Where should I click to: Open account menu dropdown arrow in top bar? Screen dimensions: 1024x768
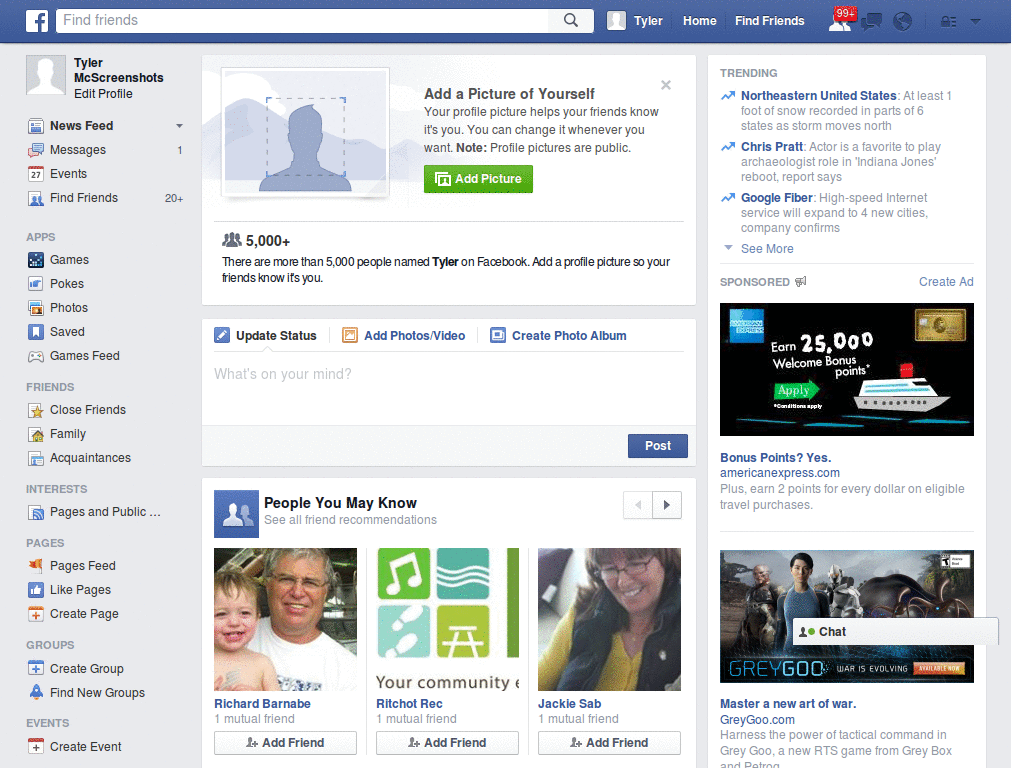976,22
